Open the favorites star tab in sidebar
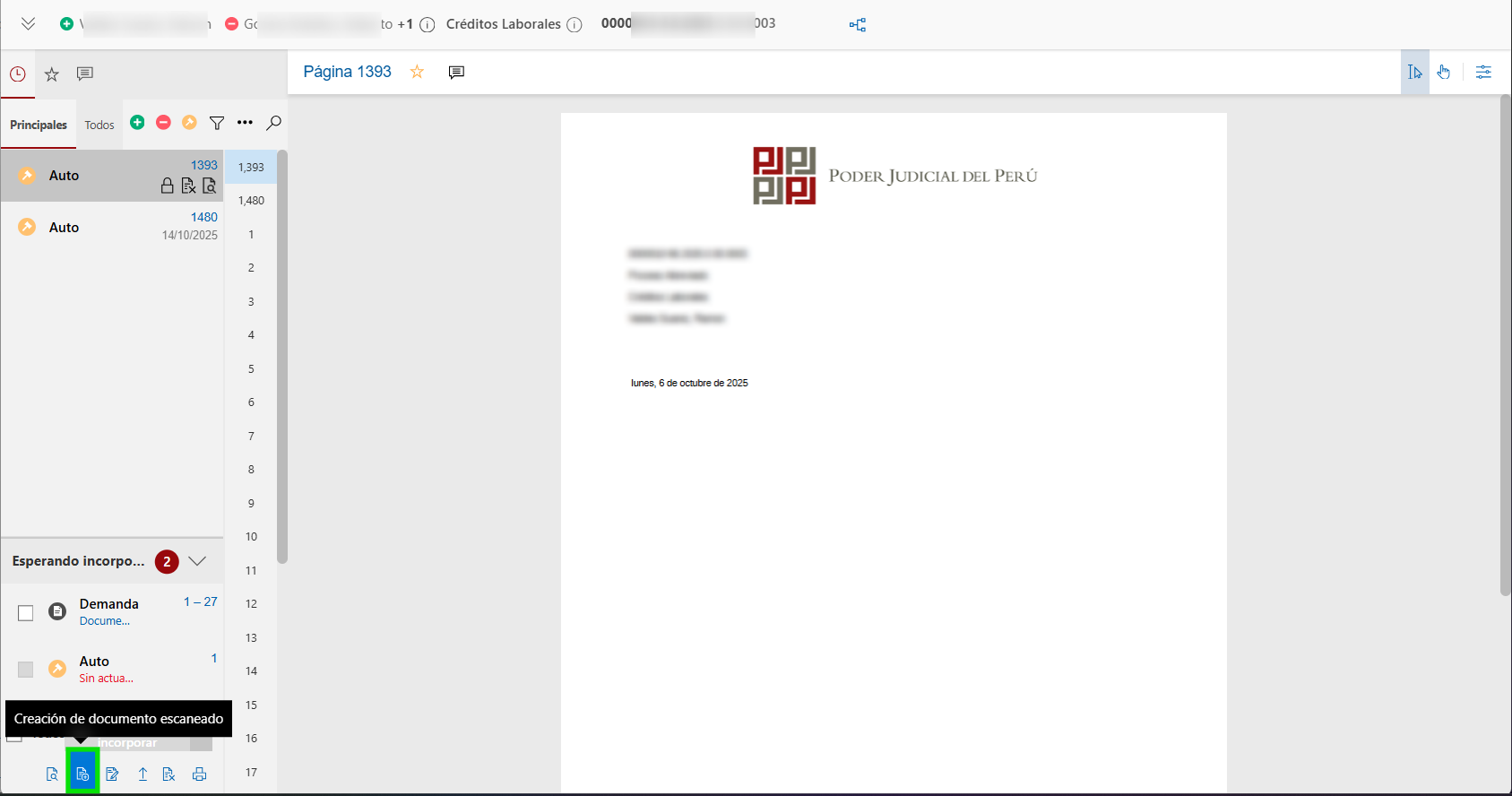This screenshot has height=796, width=1512. [x=52, y=74]
